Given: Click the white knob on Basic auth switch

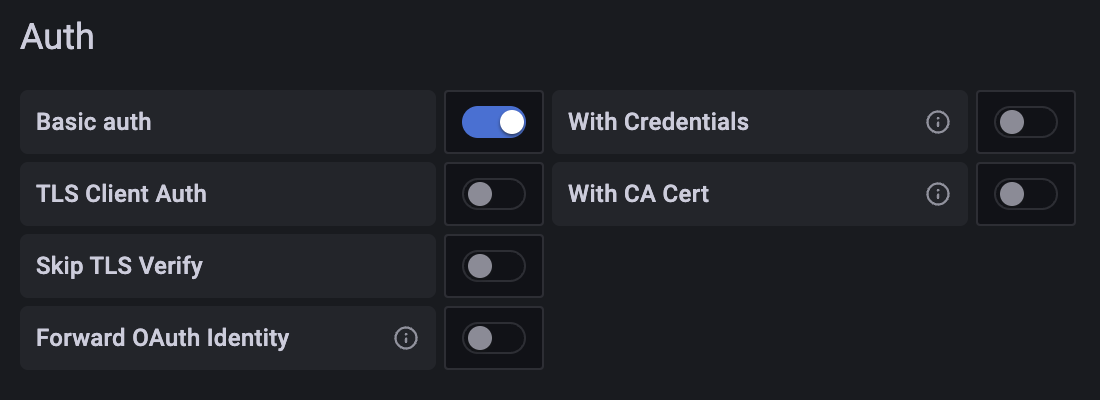Looking at the screenshot, I should [512, 122].
